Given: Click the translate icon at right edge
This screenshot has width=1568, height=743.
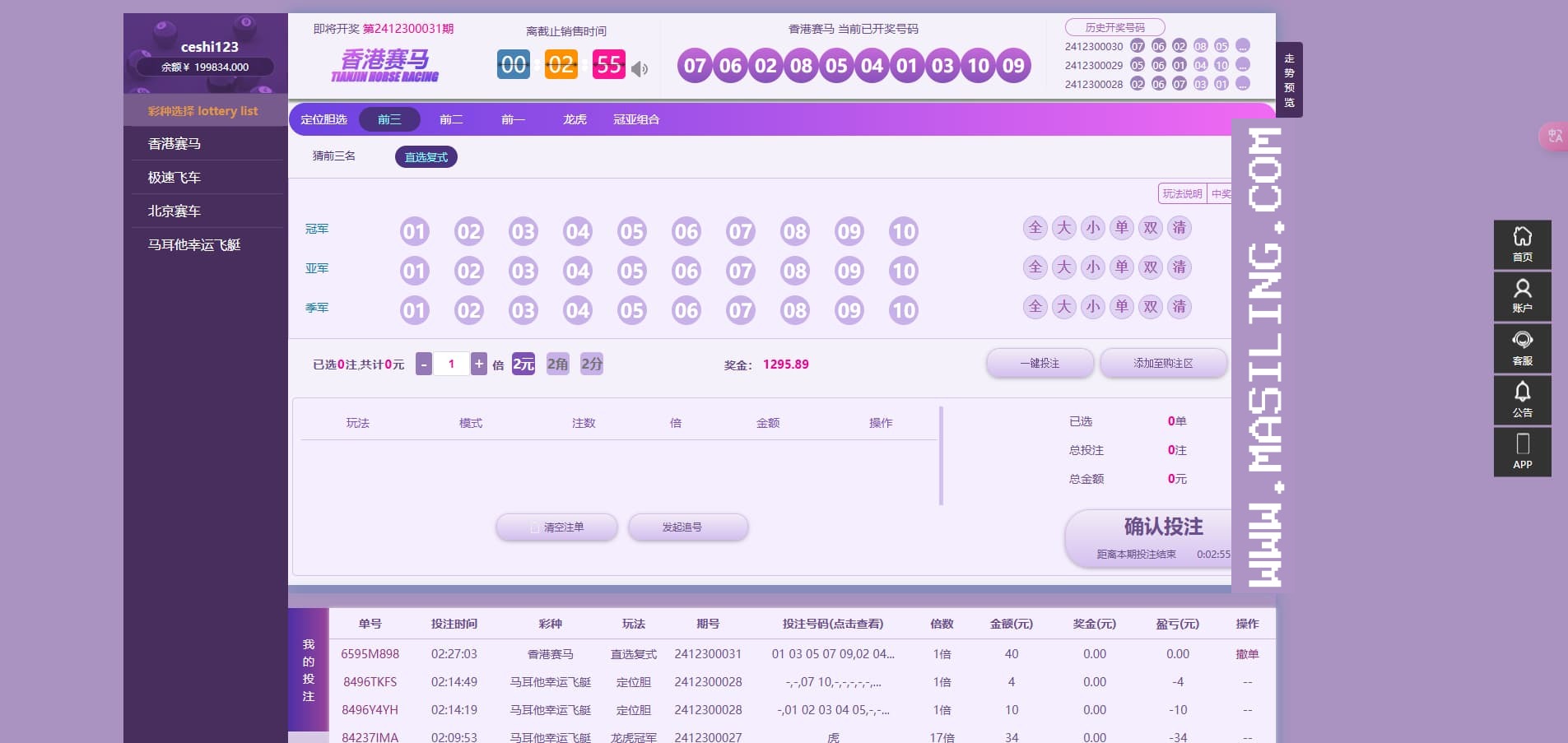Looking at the screenshot, I should [x=1554, y=136].
